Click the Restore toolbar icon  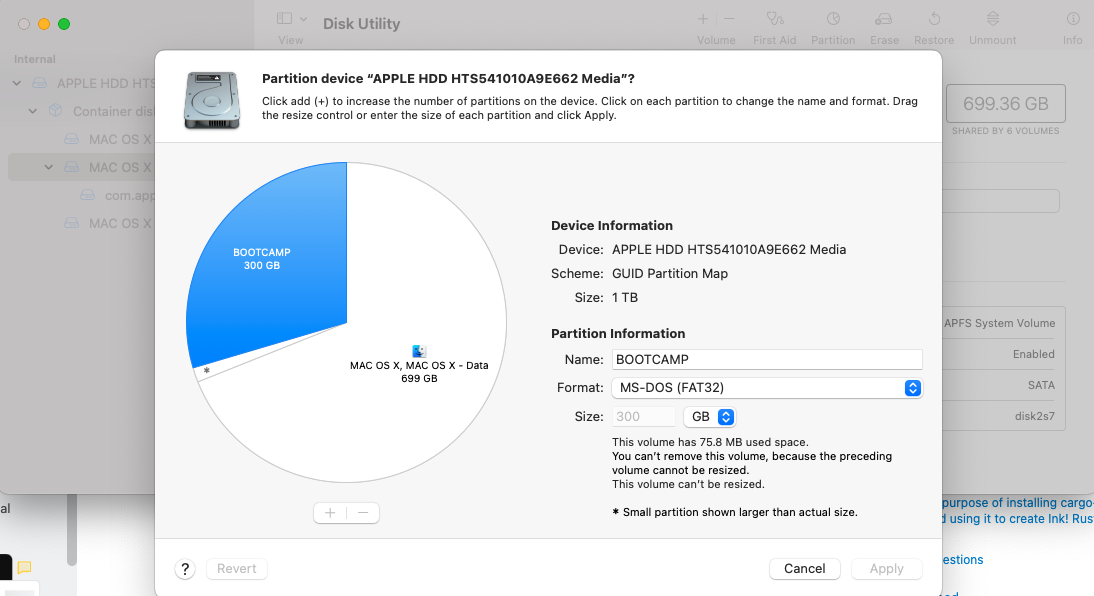coord(934,19)
